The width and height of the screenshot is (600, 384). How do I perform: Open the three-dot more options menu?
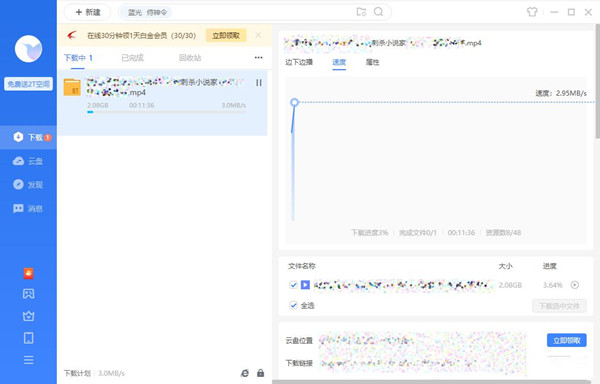(x=259, y=57)
